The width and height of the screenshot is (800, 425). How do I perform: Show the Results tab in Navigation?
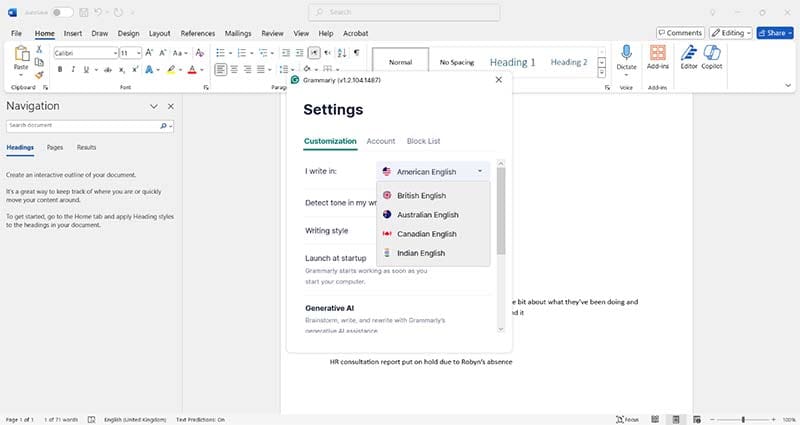86,147
